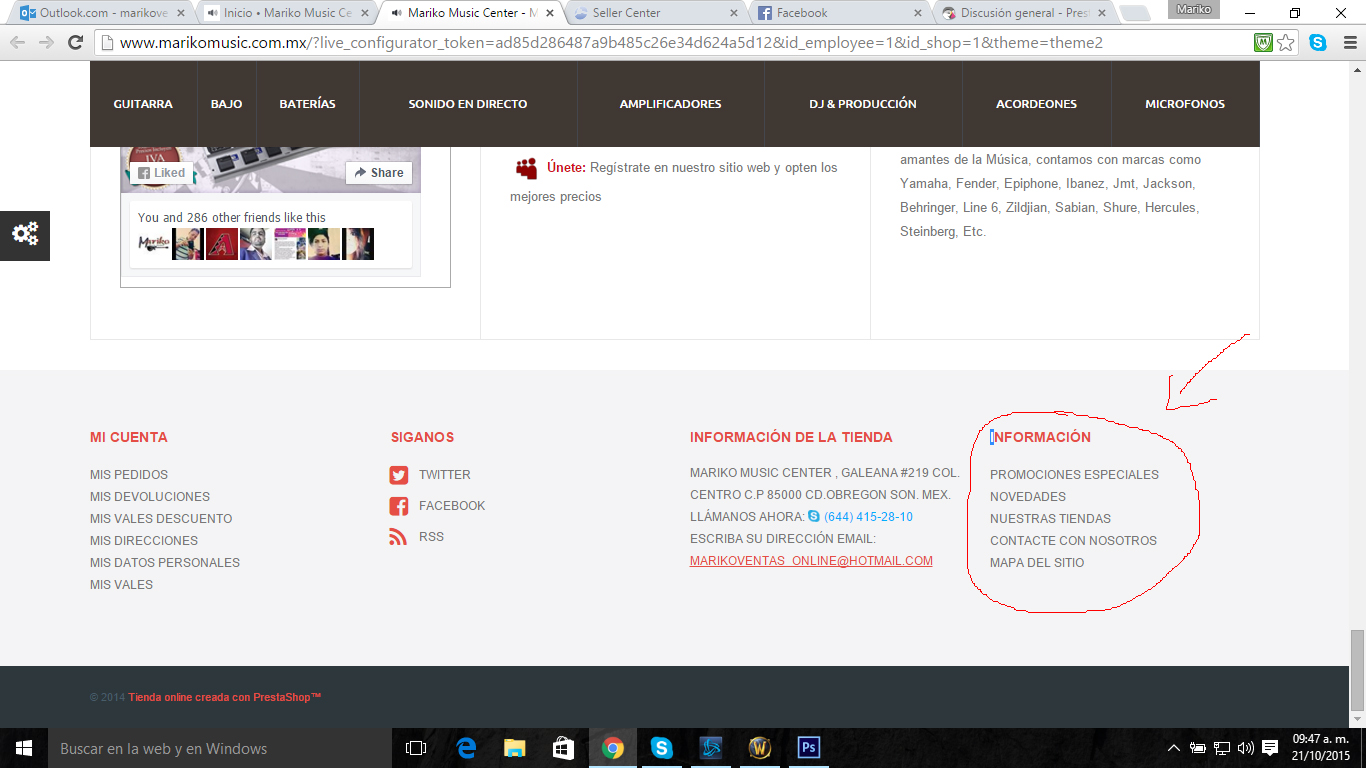Open the GUITARRA menu category
Screen dimensions: 1366x768
143,104
